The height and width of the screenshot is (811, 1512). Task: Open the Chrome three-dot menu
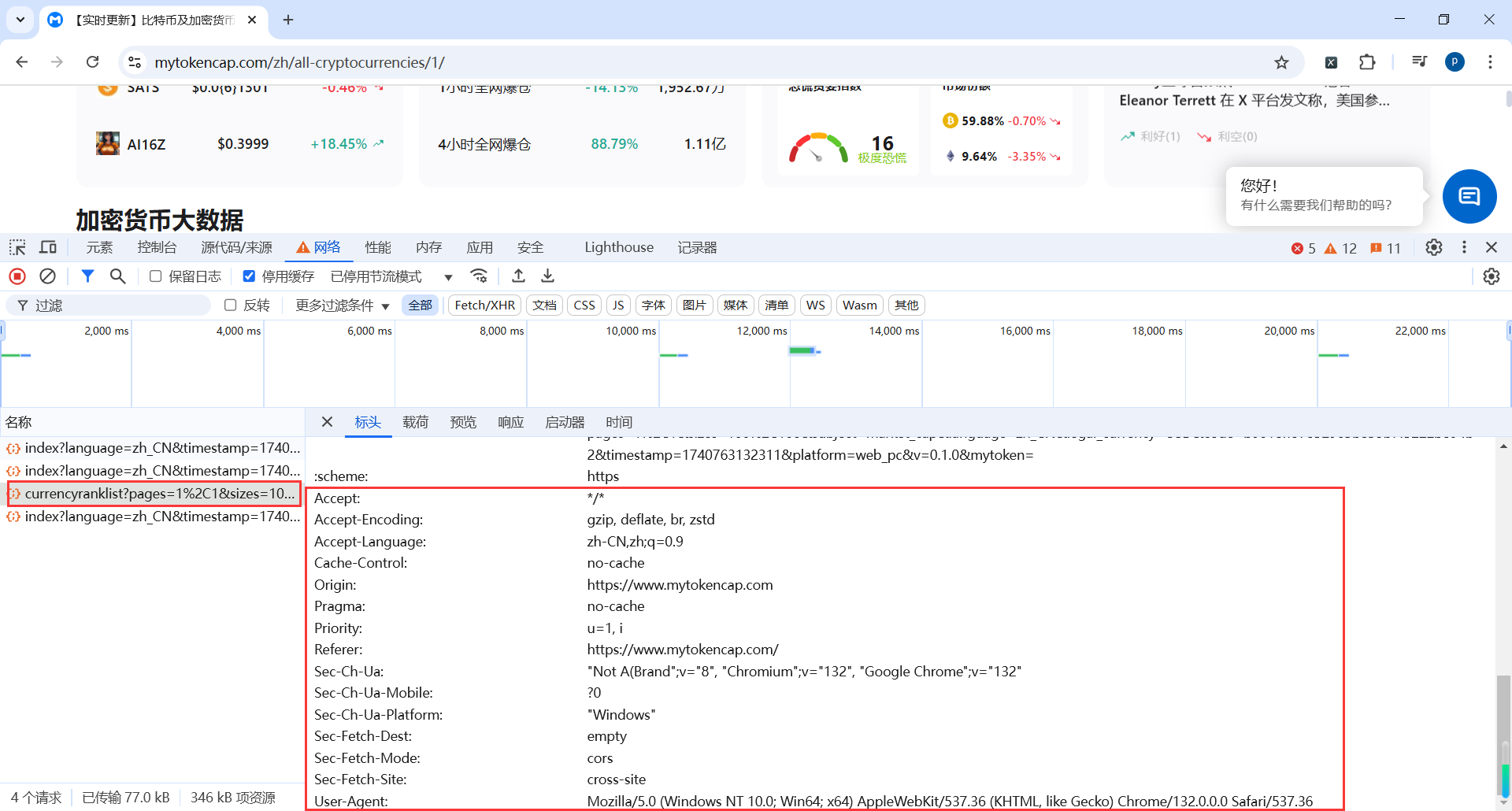tap(1490, 62)
